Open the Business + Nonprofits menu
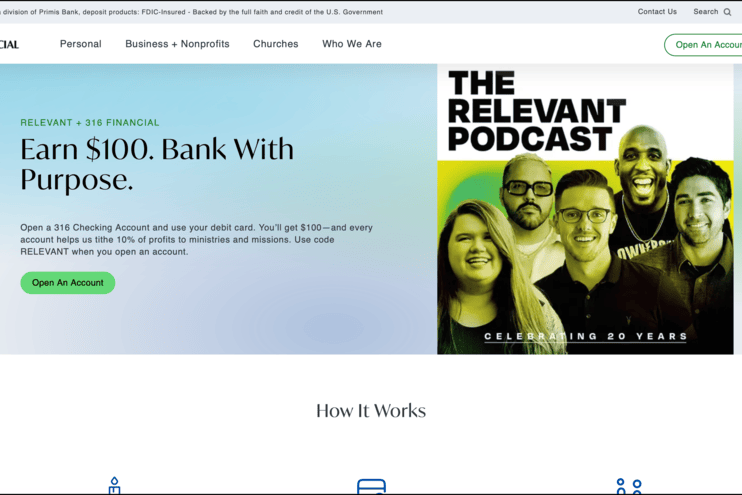742x495 pixels. pyautogui.click(x=177, y=44)
